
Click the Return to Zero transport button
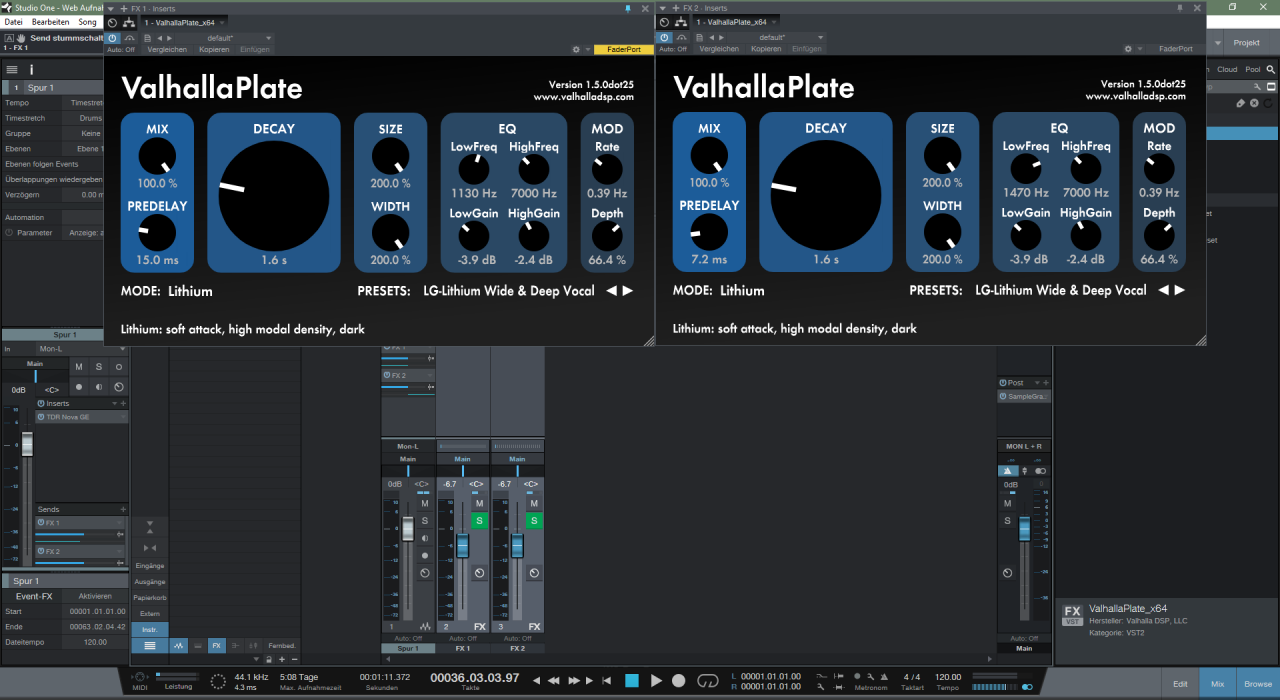606,680
